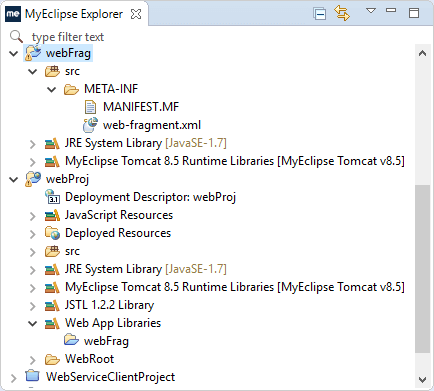Expand the JavaScript Resources node
Screen dimensions: 434x391
point(33,216)
